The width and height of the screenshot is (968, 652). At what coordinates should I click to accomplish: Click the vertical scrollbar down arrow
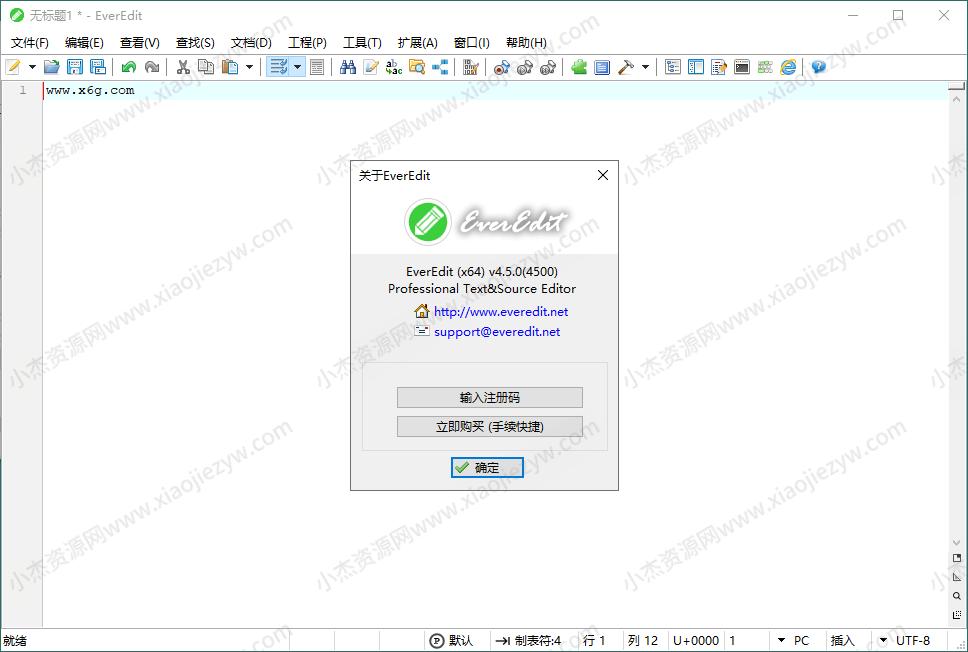(x=957, y=543)
